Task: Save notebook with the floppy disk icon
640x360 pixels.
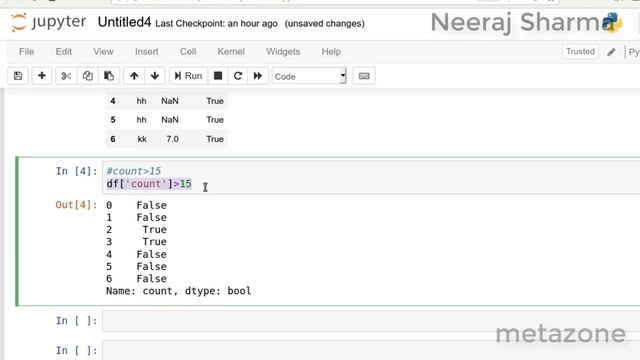Action: coord(18,76)
